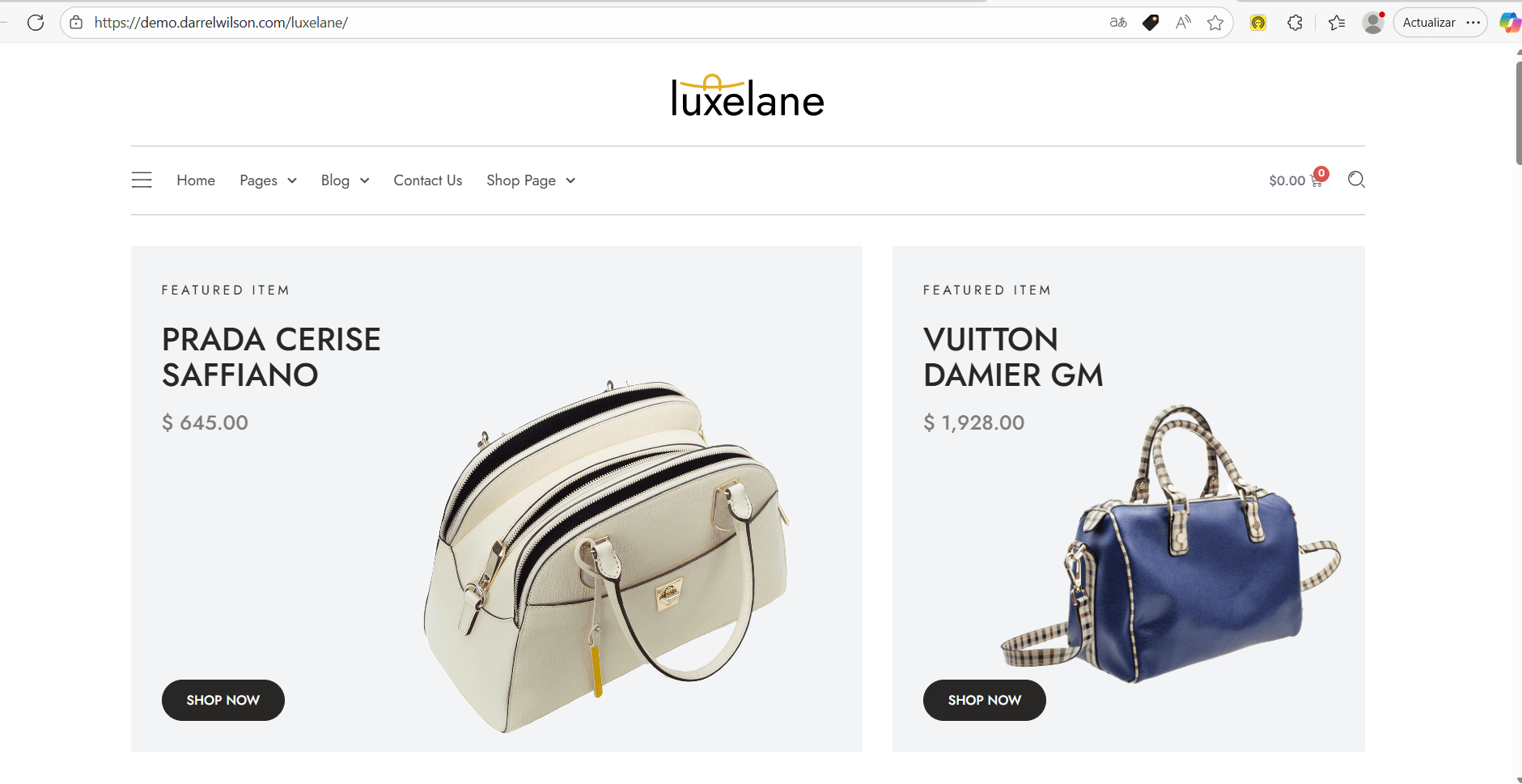
Task: Click the site search magnifier icon
Action: coord(1356,180)
